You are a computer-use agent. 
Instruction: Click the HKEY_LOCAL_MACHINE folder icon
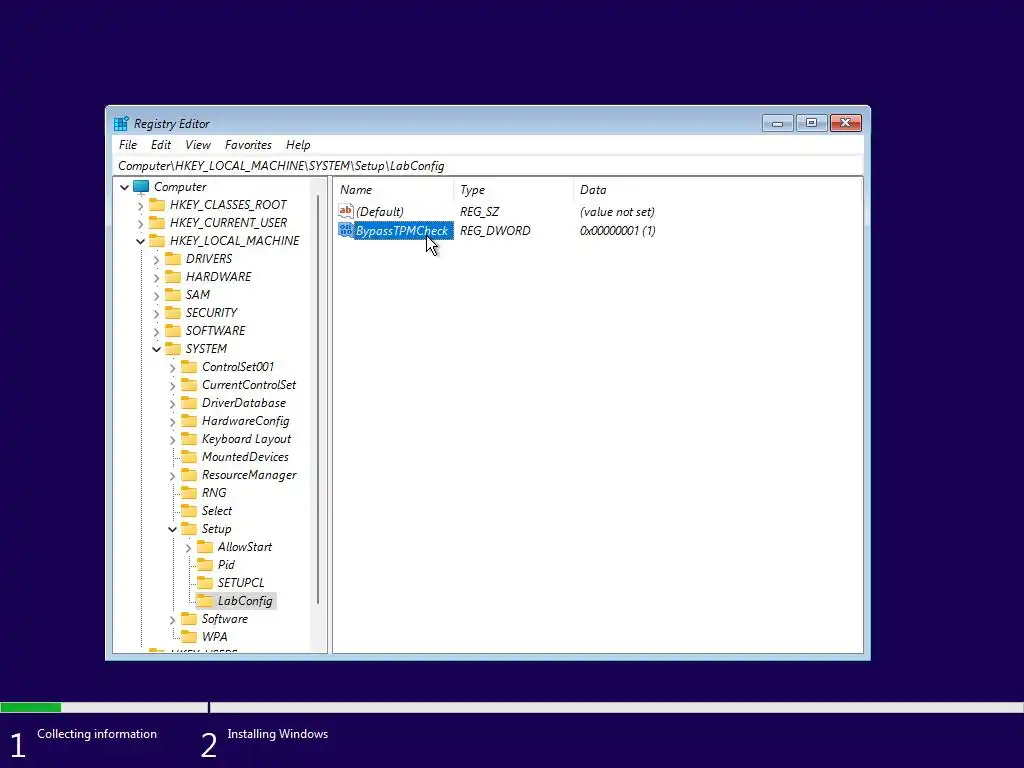(x=157, y=241)
